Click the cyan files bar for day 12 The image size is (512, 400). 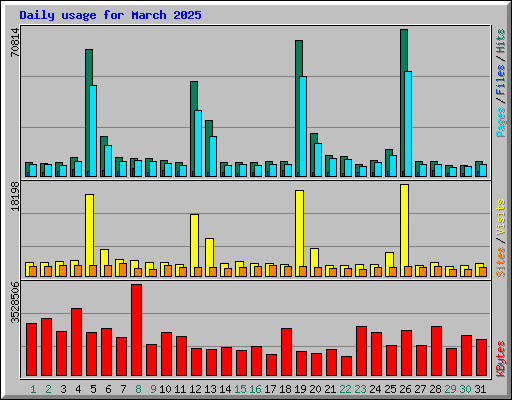pyautogui.click(x=198, y=143)
